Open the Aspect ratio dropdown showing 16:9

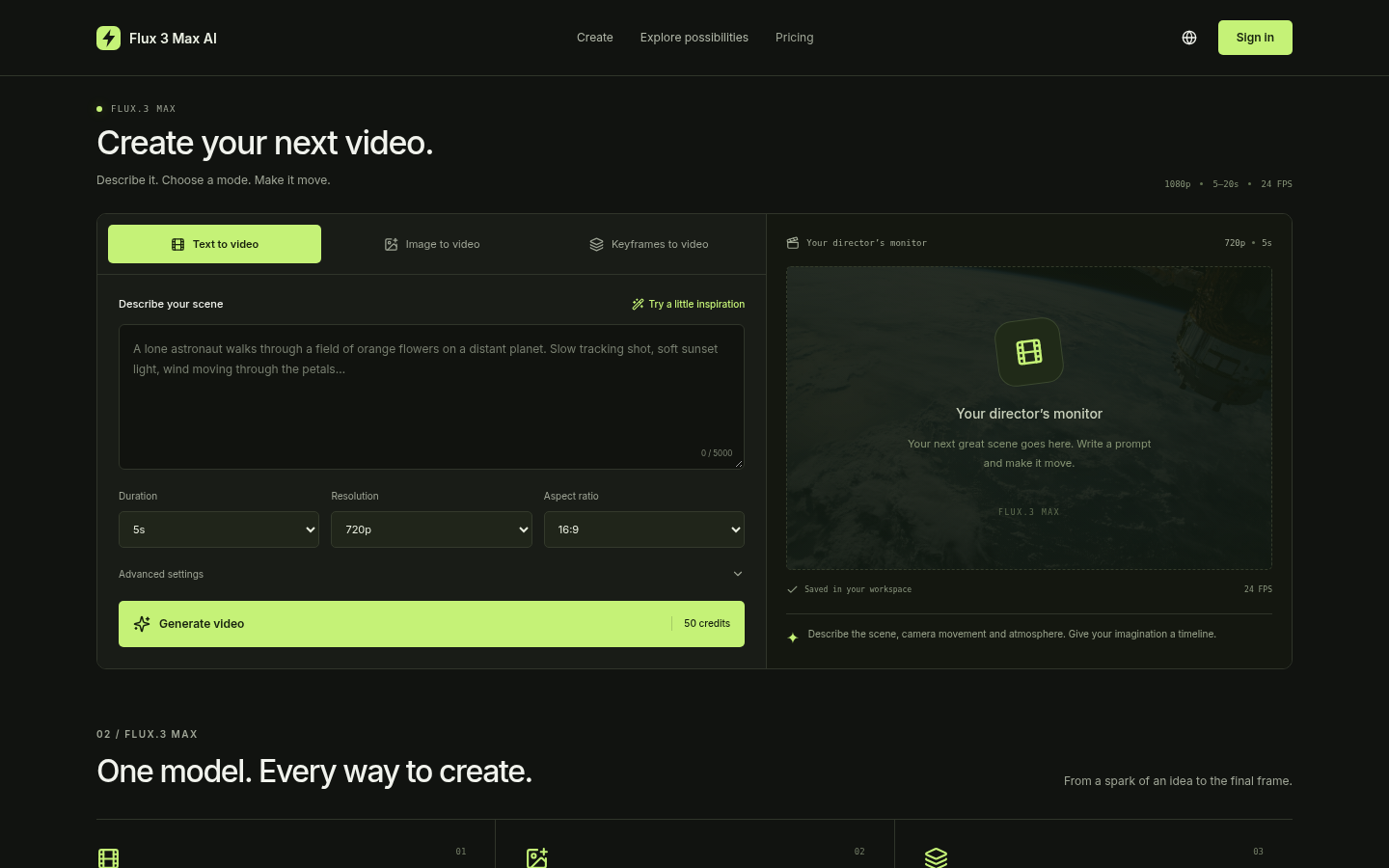pos(644,529)
